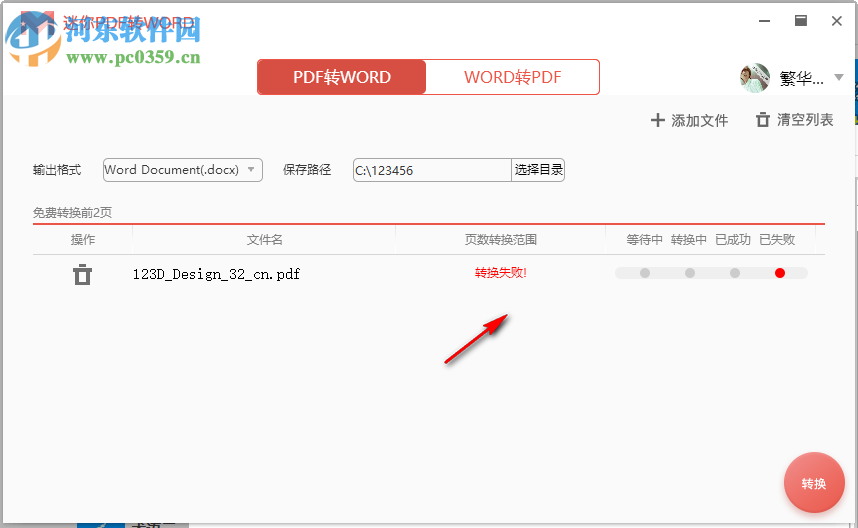The width and height of the screenshot is (858, 528).
Task: Maximize the converter window
Action: click(801, 21)
